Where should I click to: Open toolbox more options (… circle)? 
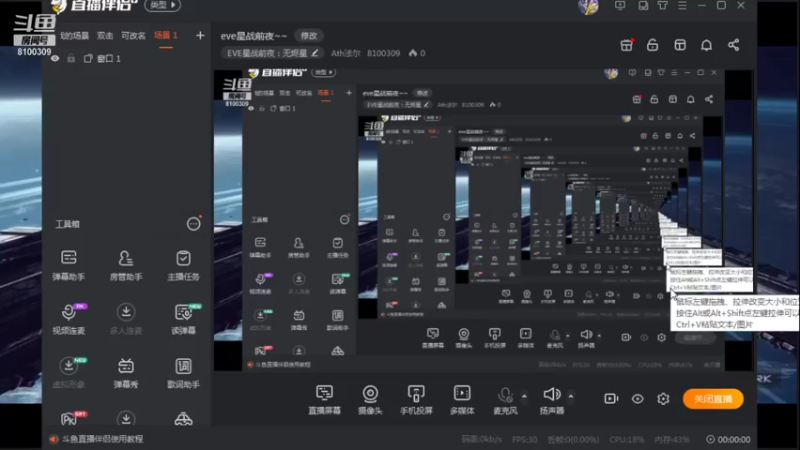point(193,223)
